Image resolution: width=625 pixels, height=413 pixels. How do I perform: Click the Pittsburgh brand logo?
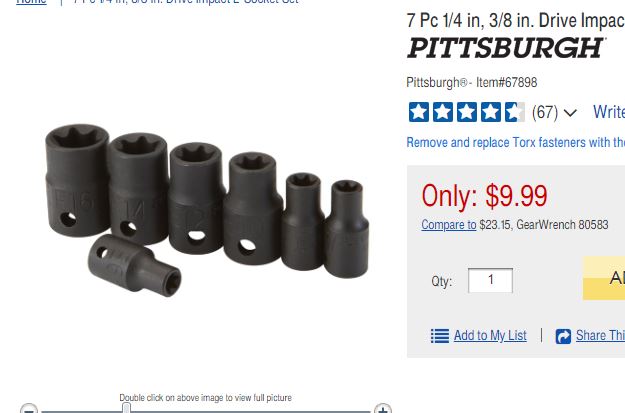click(506, 48)
